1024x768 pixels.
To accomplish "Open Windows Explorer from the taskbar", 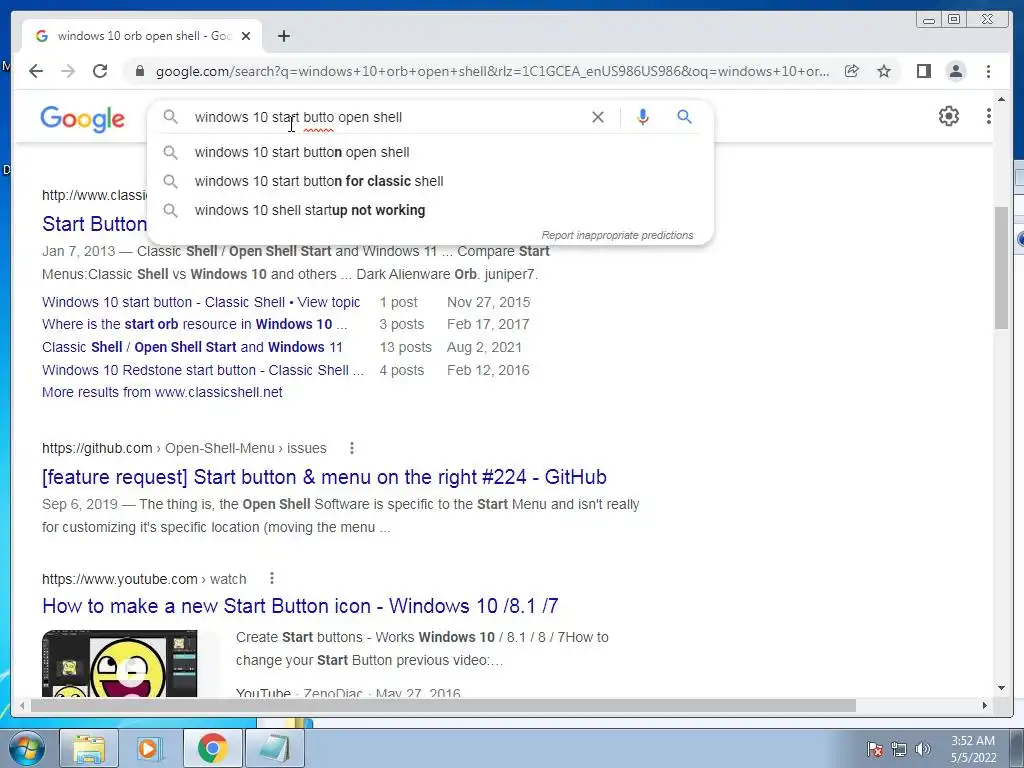I will click(x=89, y=748).
